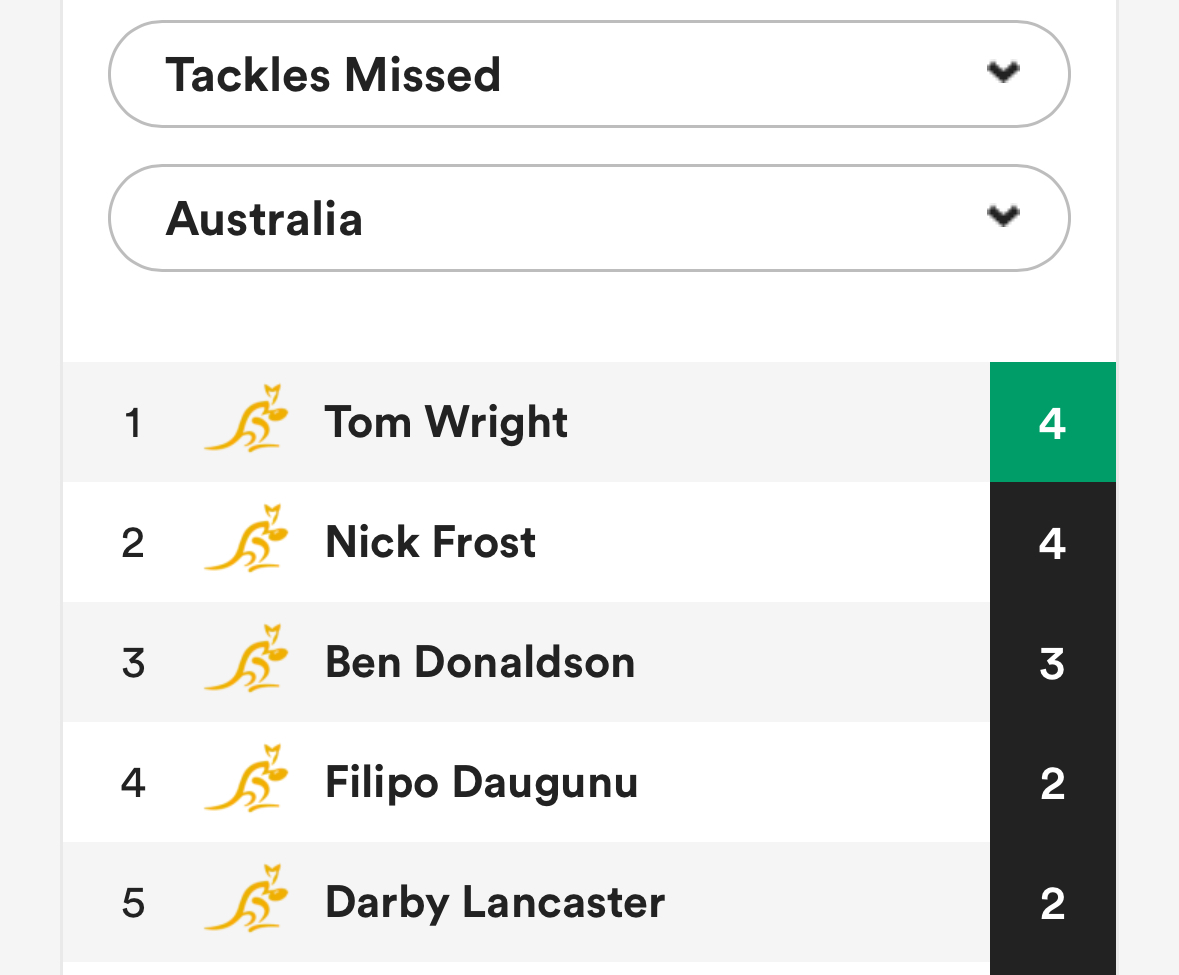Click Ben Donaldson's score value 3
Viewport: 1179px width, 975px height.
click(1053, 664)
